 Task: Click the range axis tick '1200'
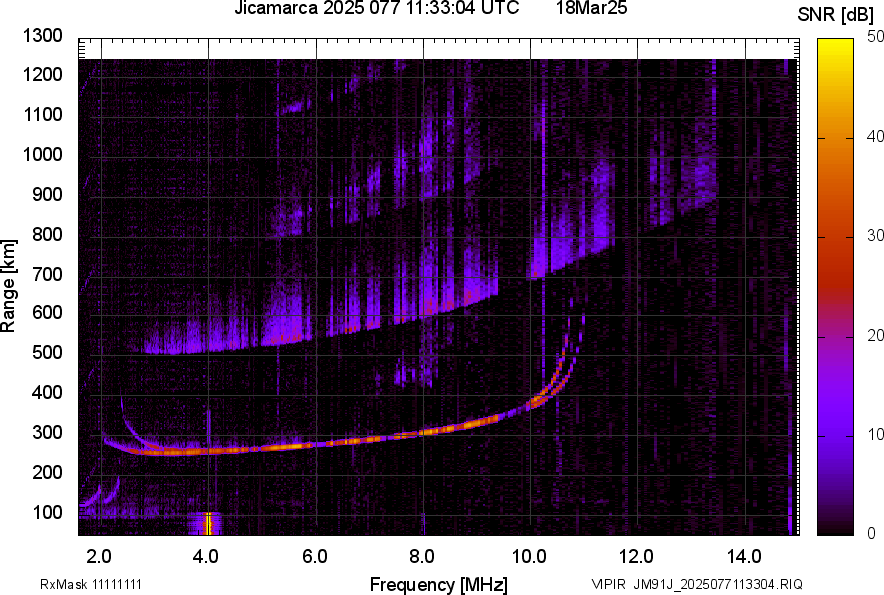coord(43,74)
